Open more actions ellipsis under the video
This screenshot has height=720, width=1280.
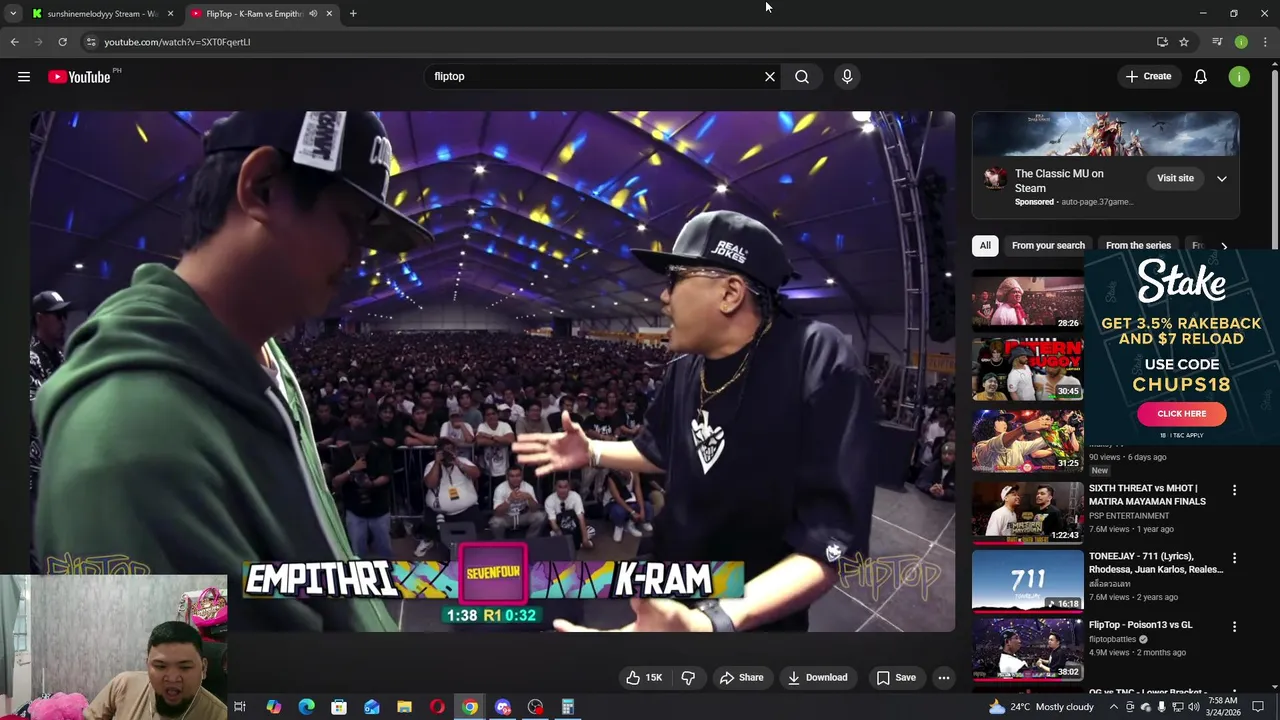coord(943,678)
